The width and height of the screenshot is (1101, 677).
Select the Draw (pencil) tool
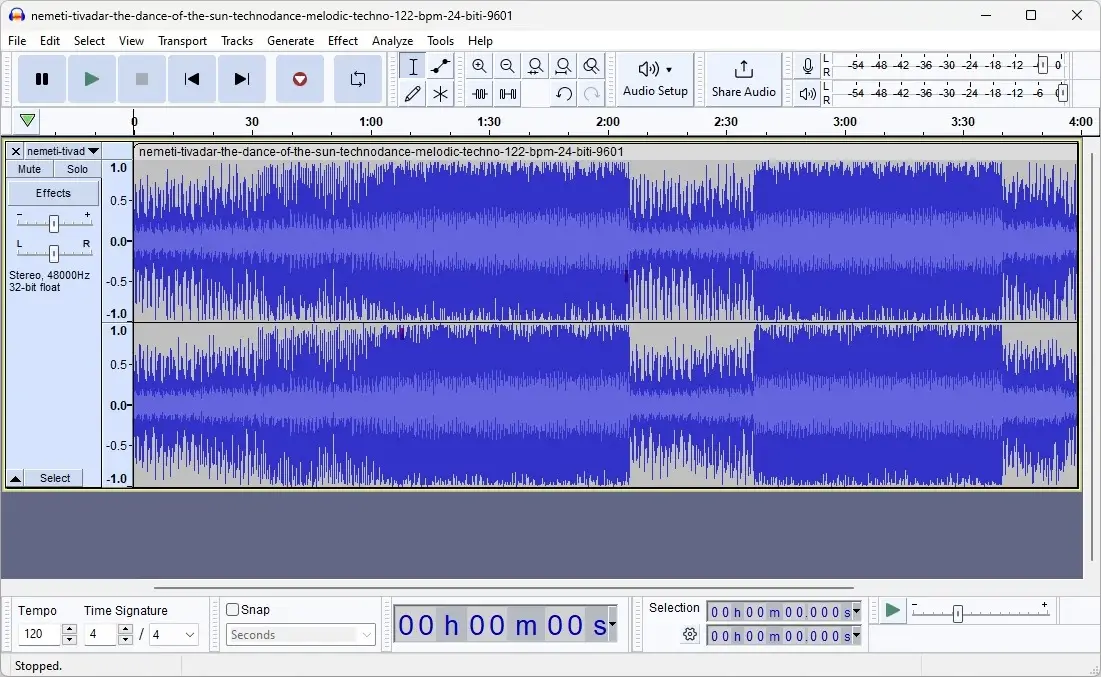coord(413,93)
